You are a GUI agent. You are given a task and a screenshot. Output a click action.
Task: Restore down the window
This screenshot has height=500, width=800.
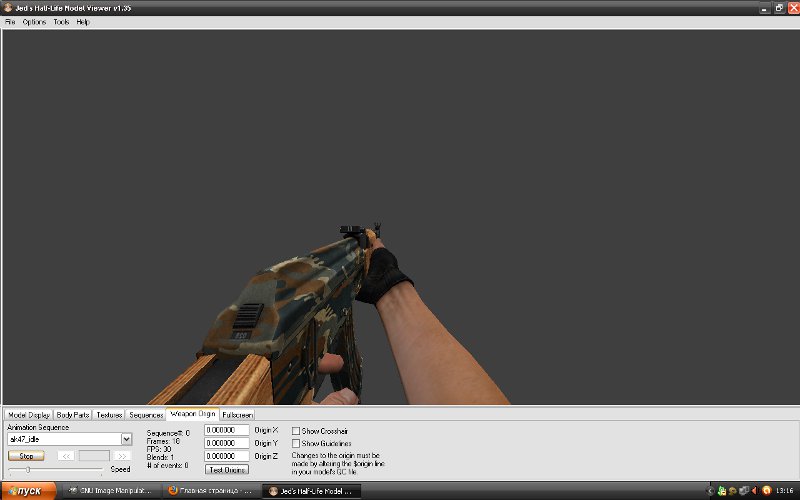[779, 8]
